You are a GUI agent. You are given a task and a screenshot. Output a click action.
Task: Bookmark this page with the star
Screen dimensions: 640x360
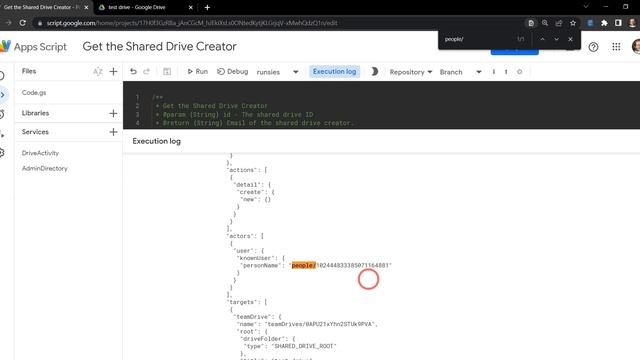tap(573, 23)
